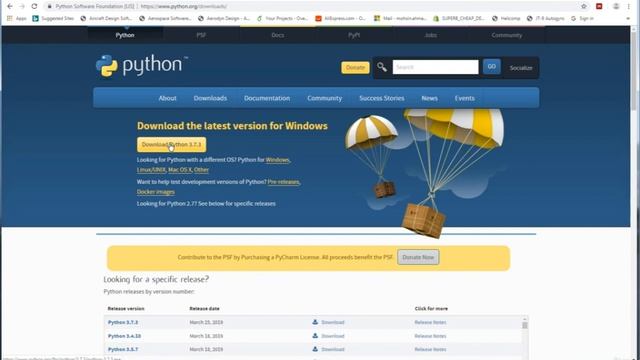Select the PyPI tab in the top site bar

tap(354, 35)
